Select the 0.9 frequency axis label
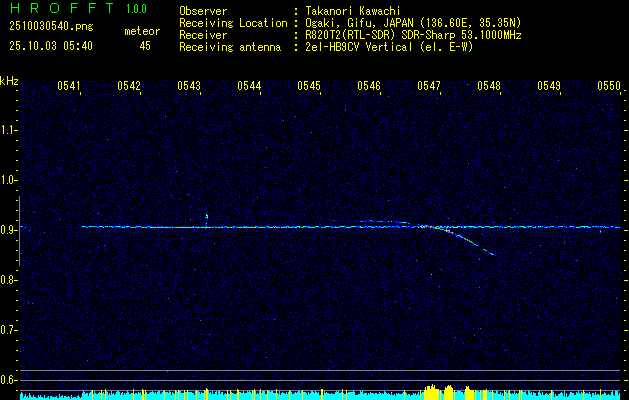 tap(9, 229)
